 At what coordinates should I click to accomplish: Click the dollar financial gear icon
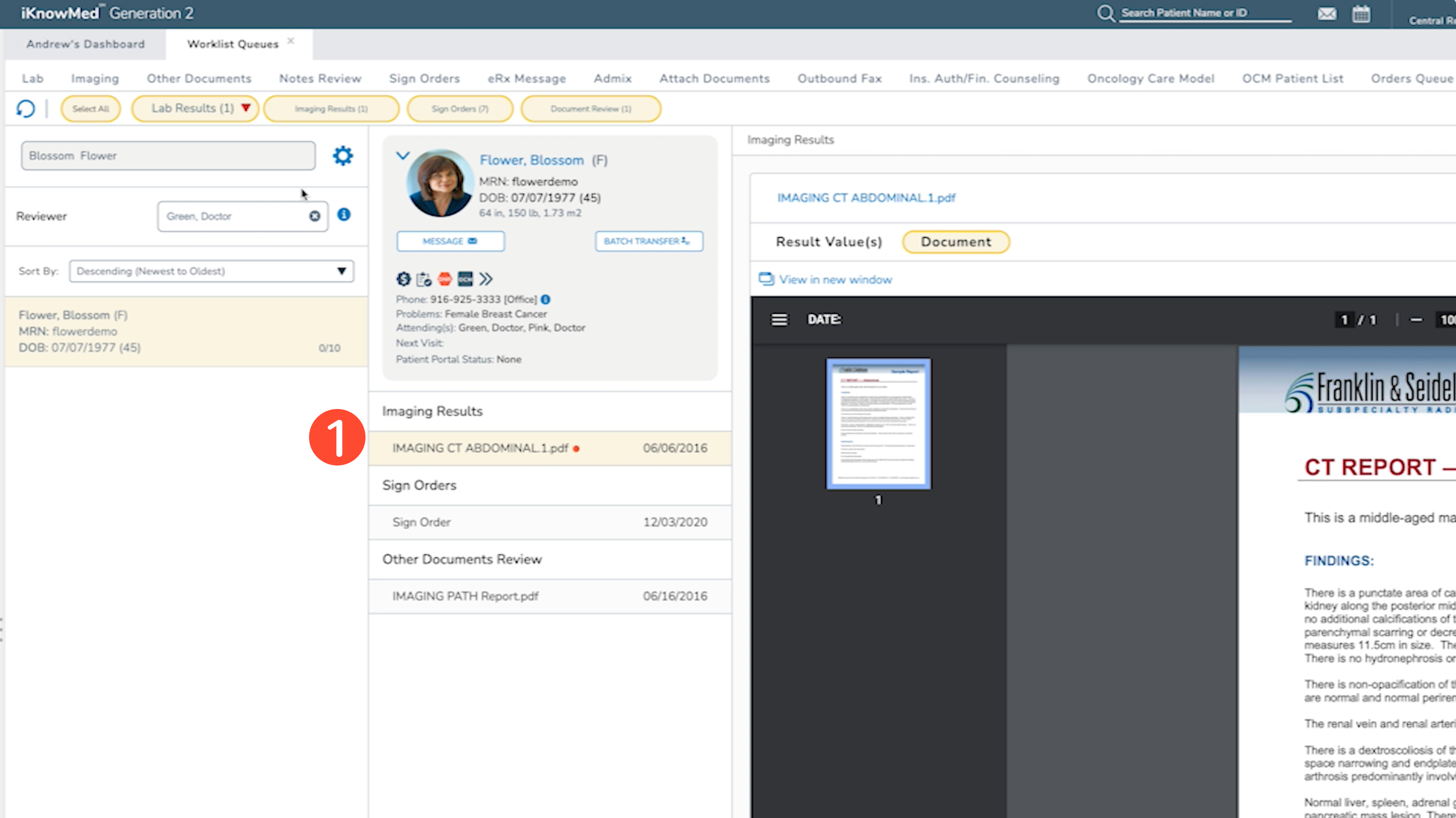point(403,279)
